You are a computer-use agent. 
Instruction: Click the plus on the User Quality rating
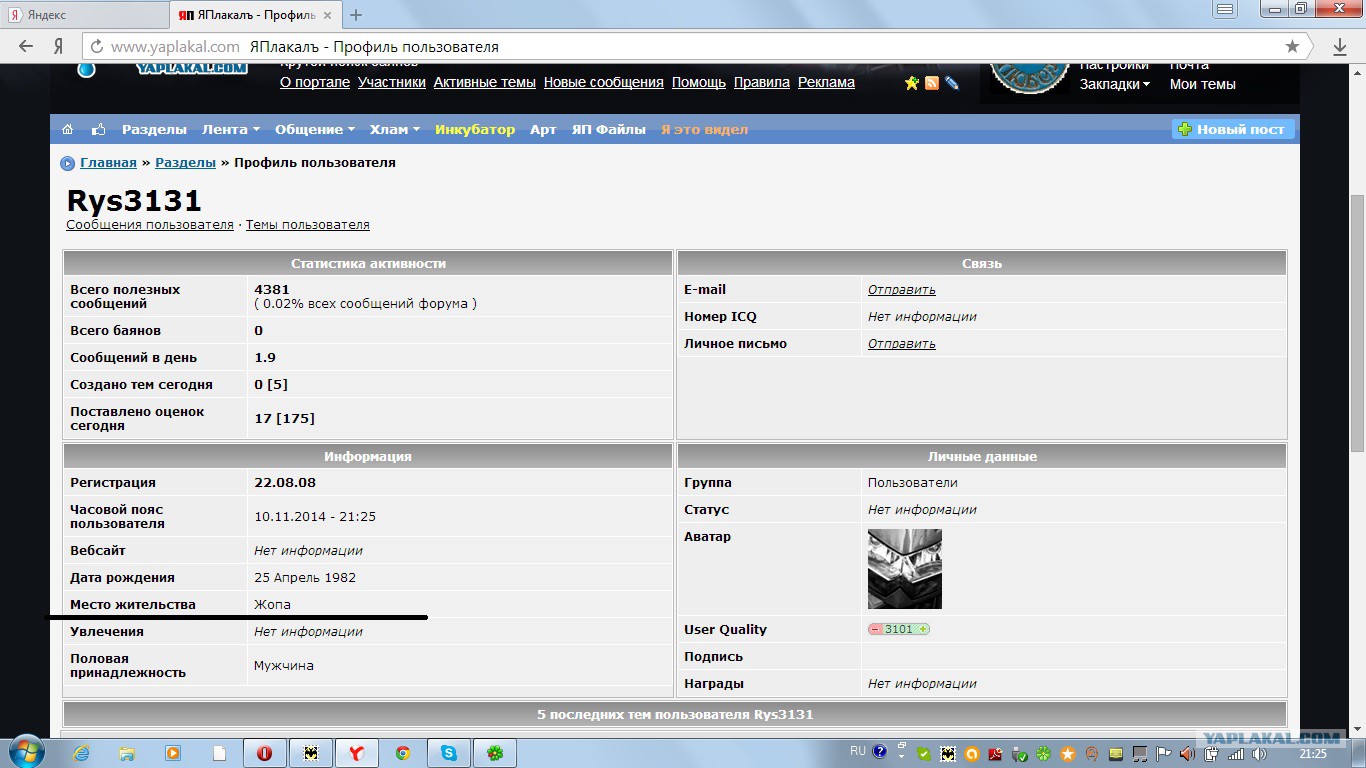point(922,629)
